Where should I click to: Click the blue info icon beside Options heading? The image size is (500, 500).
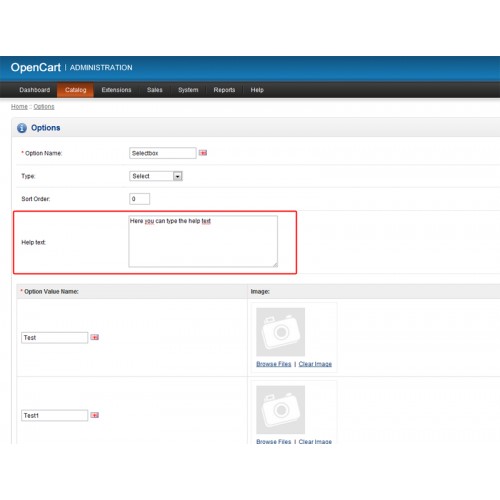pos(22,128)
